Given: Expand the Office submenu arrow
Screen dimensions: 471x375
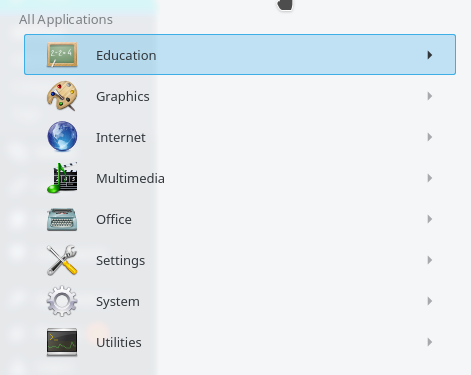Looking at the screenshot, I should point(430,219).
